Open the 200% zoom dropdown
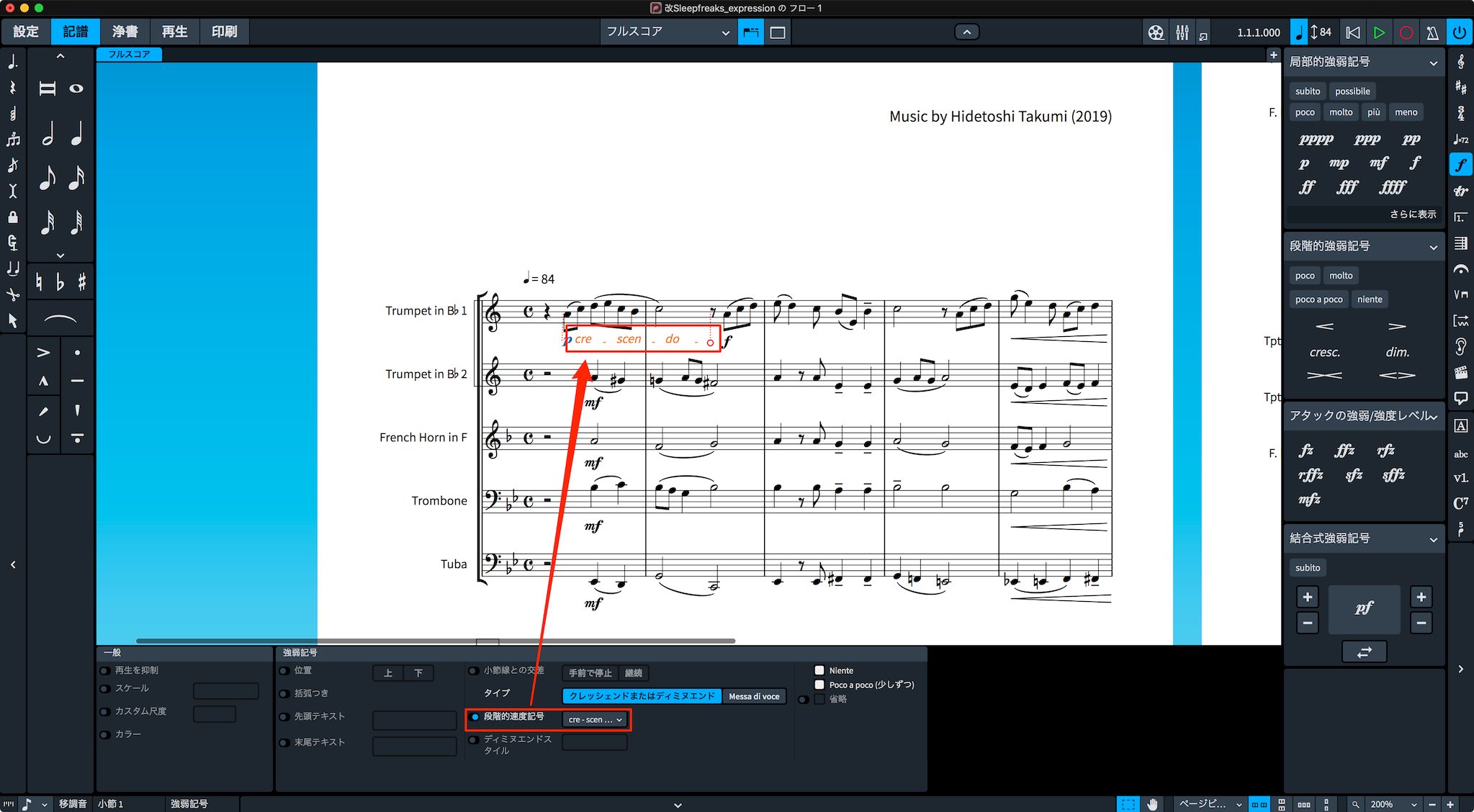Image resolution: width=1474 pixels, height=812 pixels. tap(1394, 804)
